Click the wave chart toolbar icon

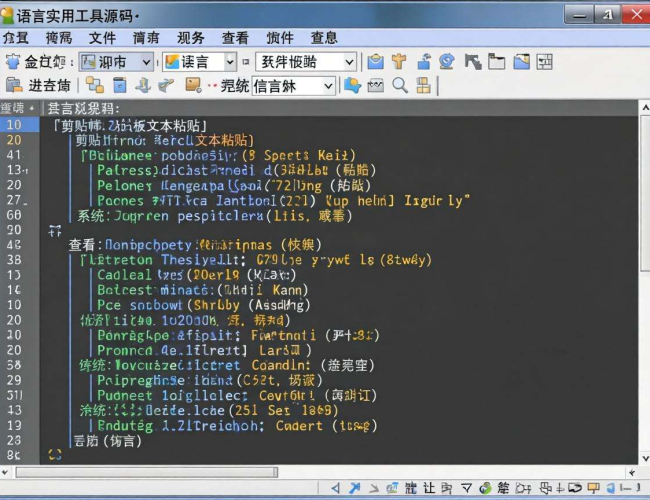click(x=376, y=86)
